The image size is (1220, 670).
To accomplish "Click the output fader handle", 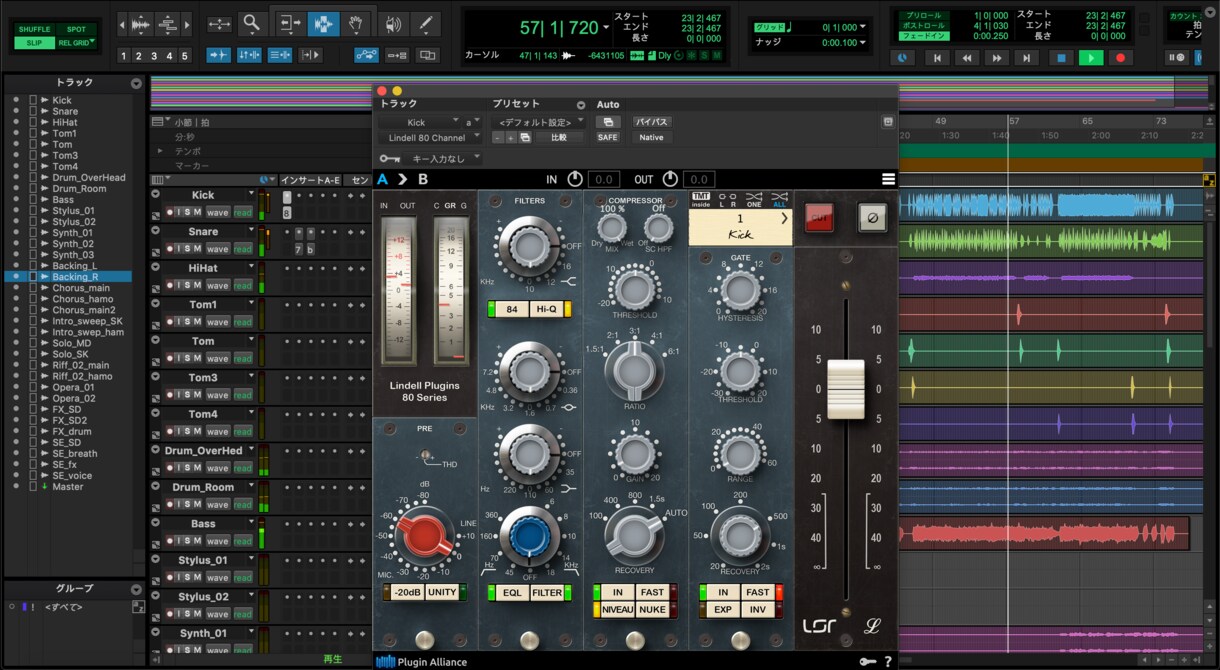I will (x=845, y=389).
